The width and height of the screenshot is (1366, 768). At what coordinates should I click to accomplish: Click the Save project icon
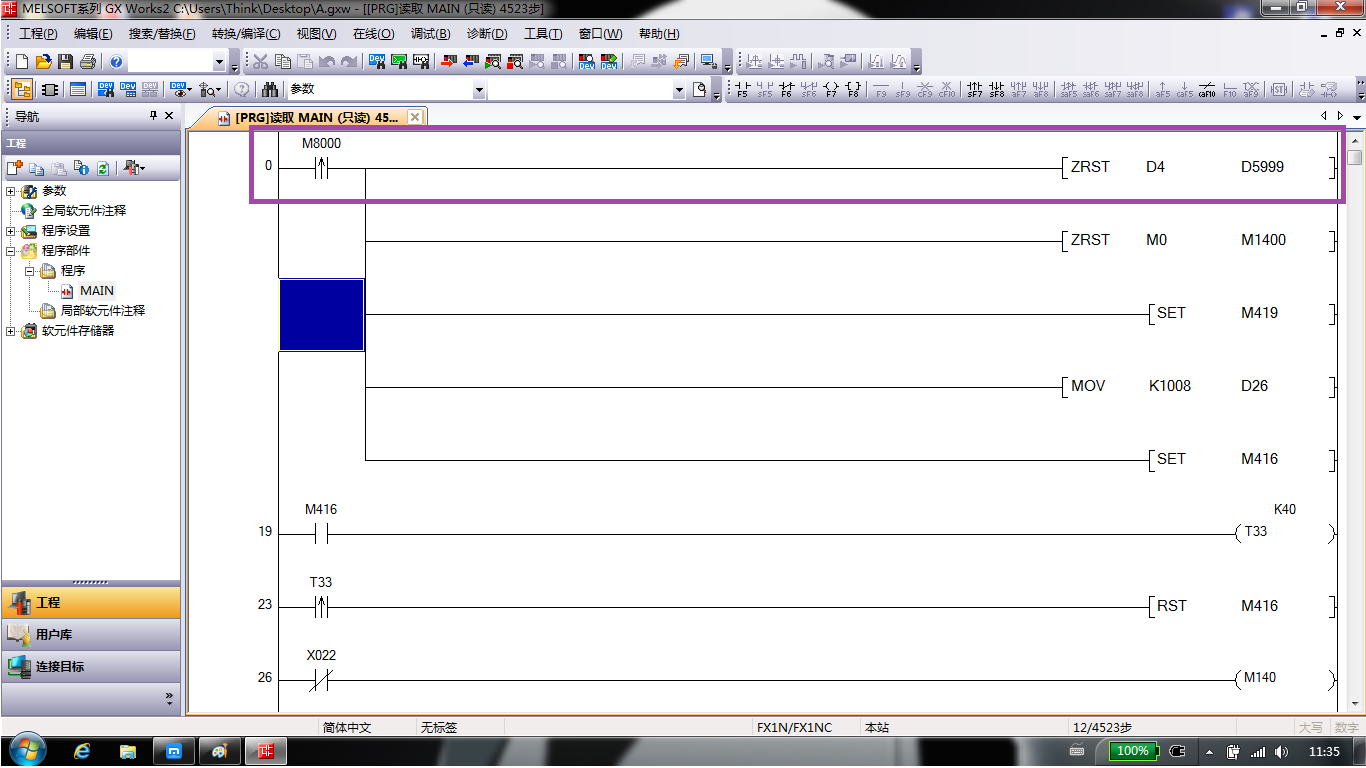pyautogui.click(x=65, y=62)
